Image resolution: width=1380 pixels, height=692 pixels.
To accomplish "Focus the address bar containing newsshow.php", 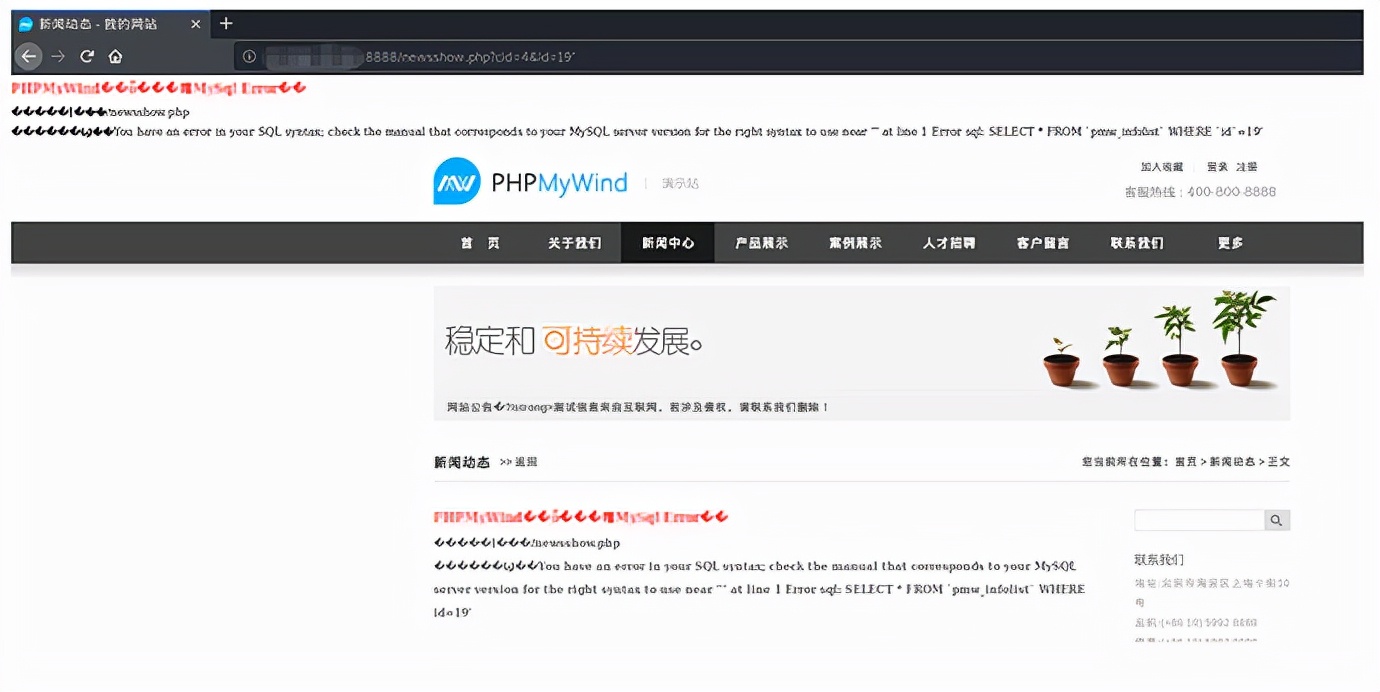I will tap(797, 57).
